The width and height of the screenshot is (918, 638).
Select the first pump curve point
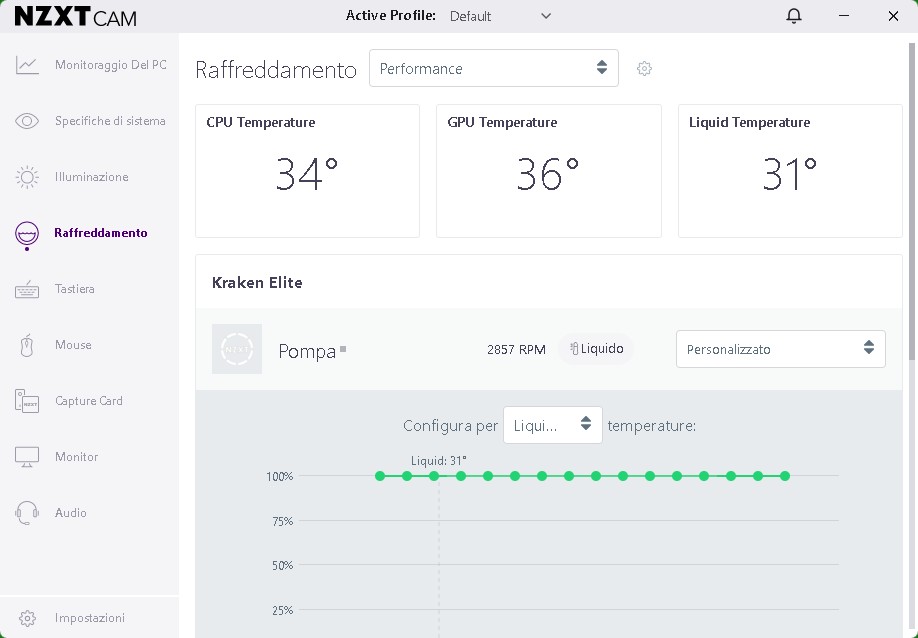(380, 476)
